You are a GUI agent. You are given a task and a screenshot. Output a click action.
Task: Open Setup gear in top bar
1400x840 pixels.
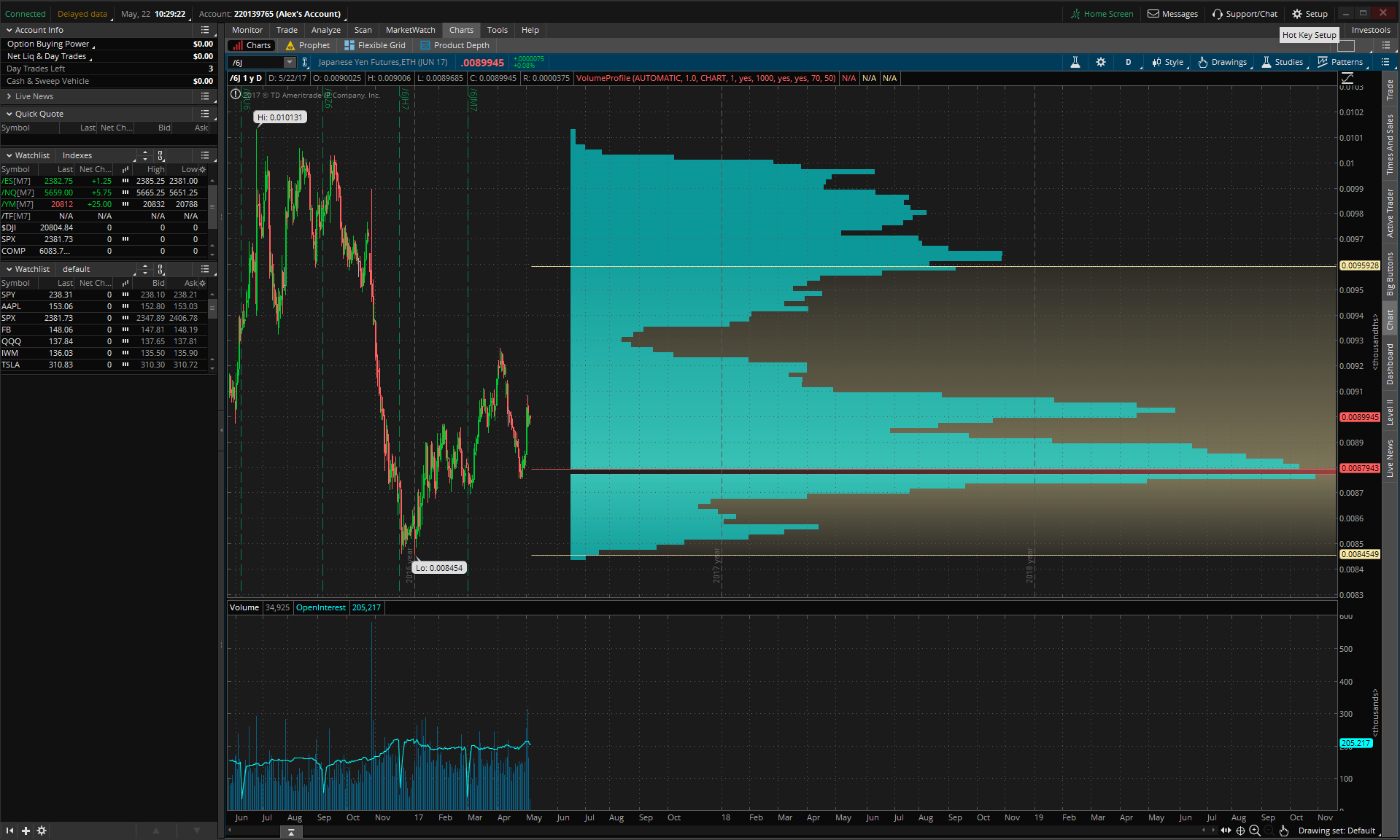coord(1310,14)
